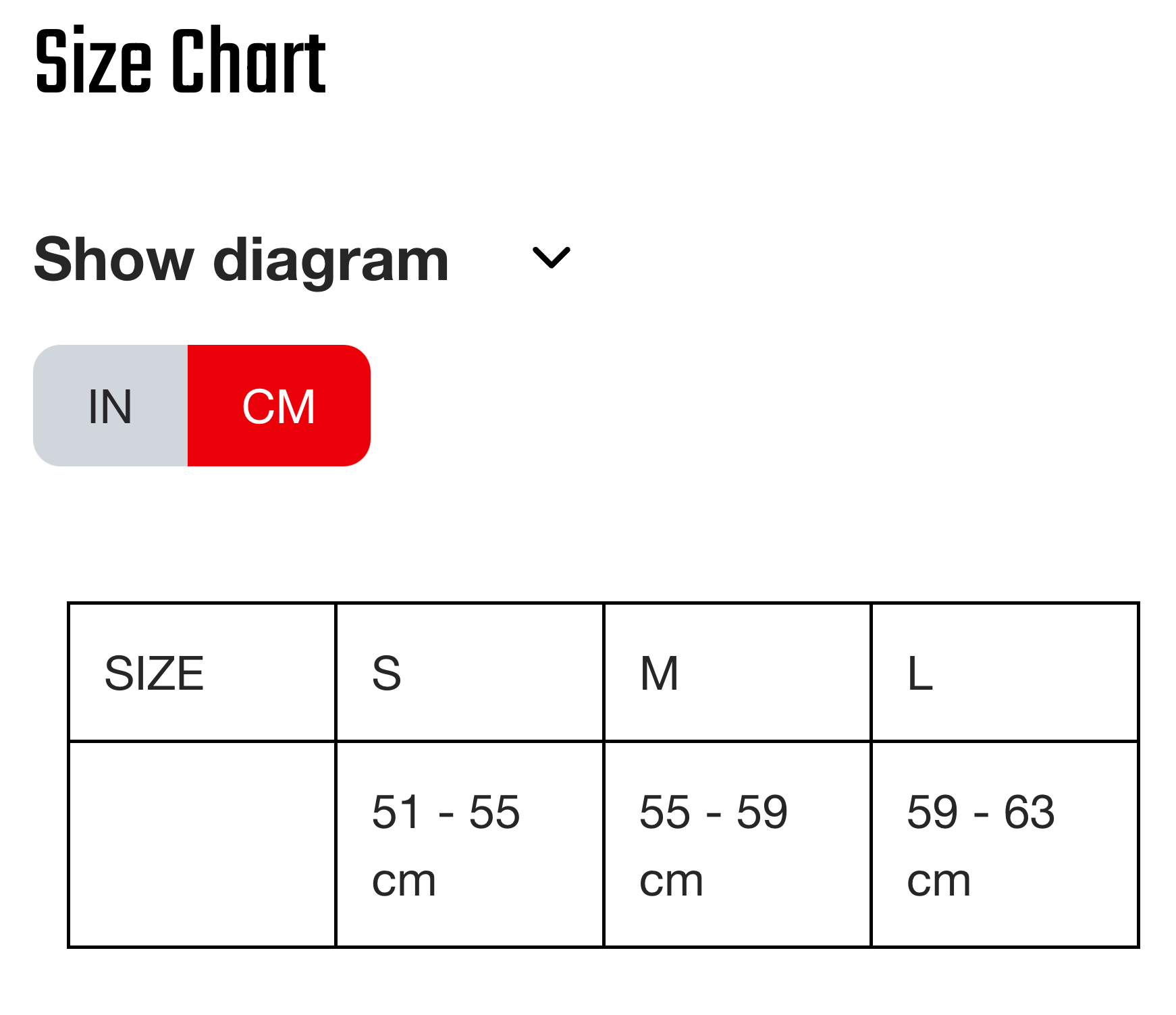Click the word Size in the heading
The image size is (1176, 1015).
pyautogui.click(x=93, y=61)
